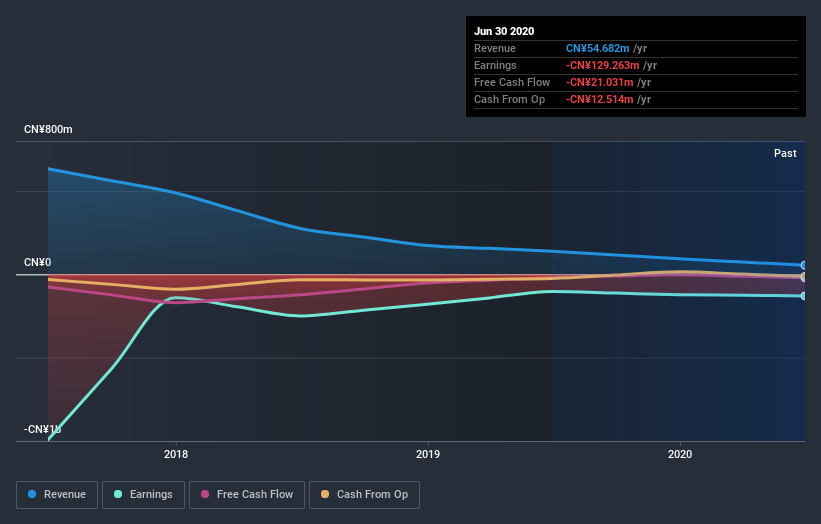Click the blue Revenue endpoint marker
The height and width of the screenshot is (524, 821).
tap(804, 265)
